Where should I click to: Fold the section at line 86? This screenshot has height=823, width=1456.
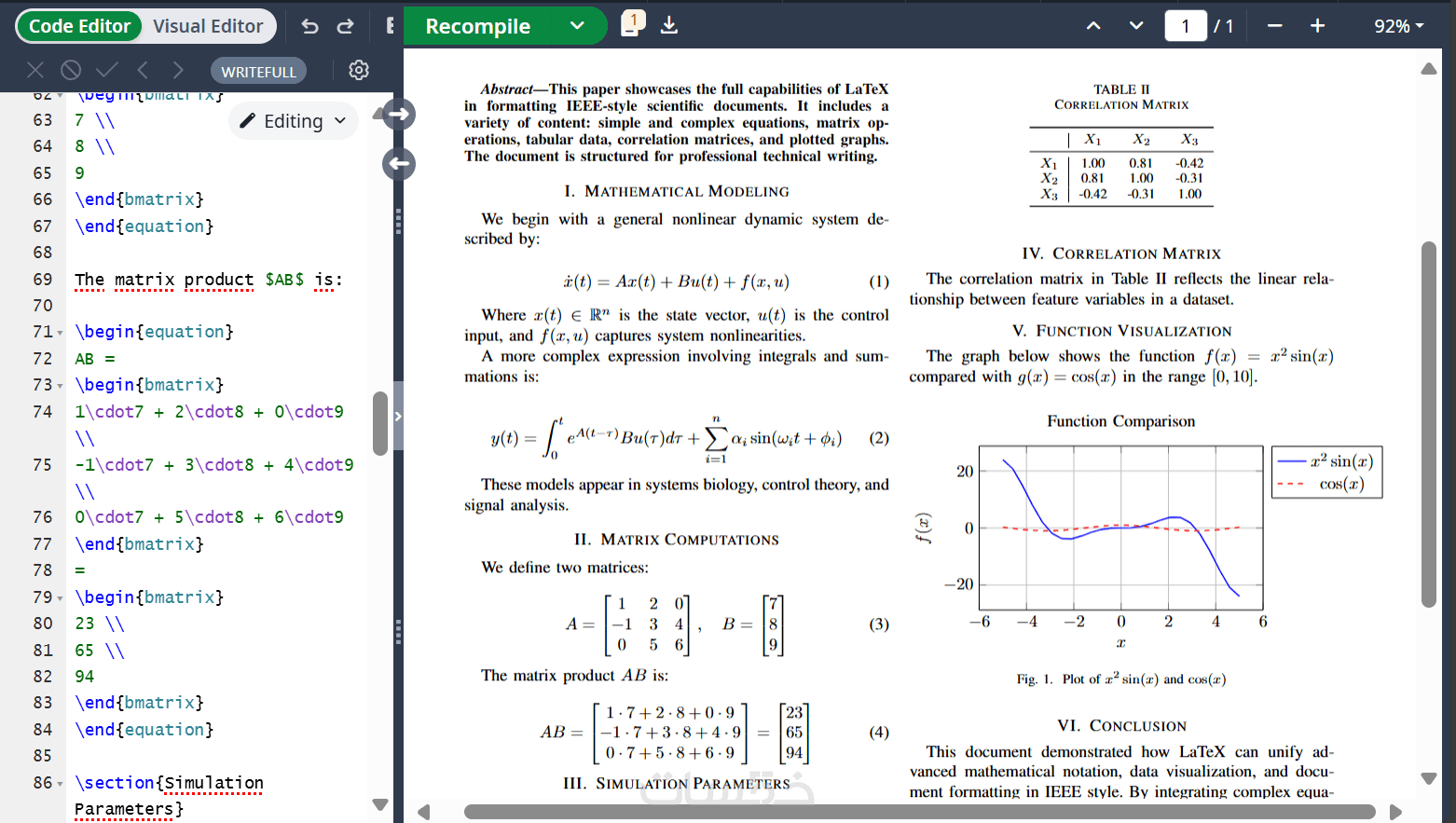coord(61,784)
